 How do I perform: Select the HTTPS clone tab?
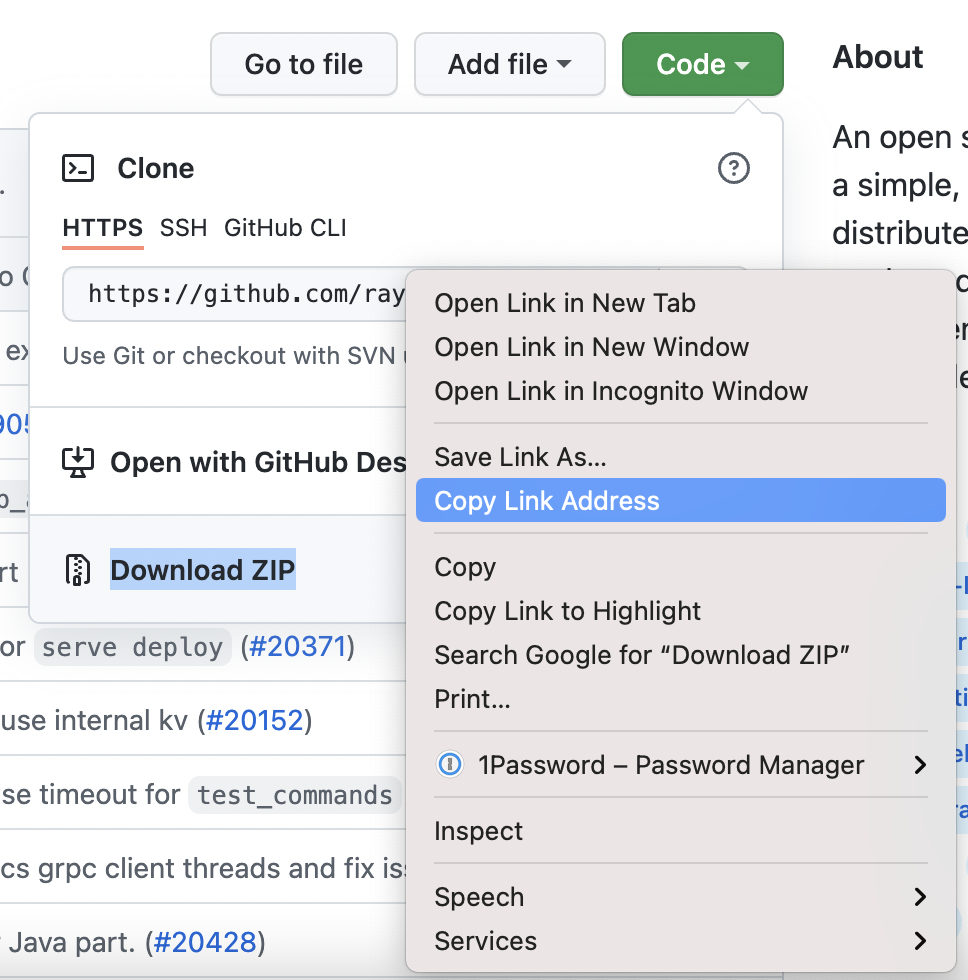point(102,228)
